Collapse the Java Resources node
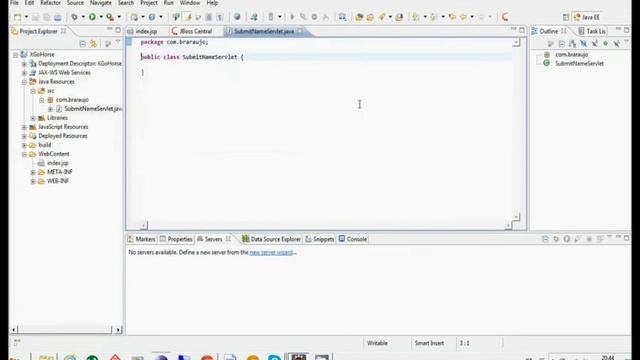Screen dimensions: 640x360 pyautogui.click(x=24, y=82)
